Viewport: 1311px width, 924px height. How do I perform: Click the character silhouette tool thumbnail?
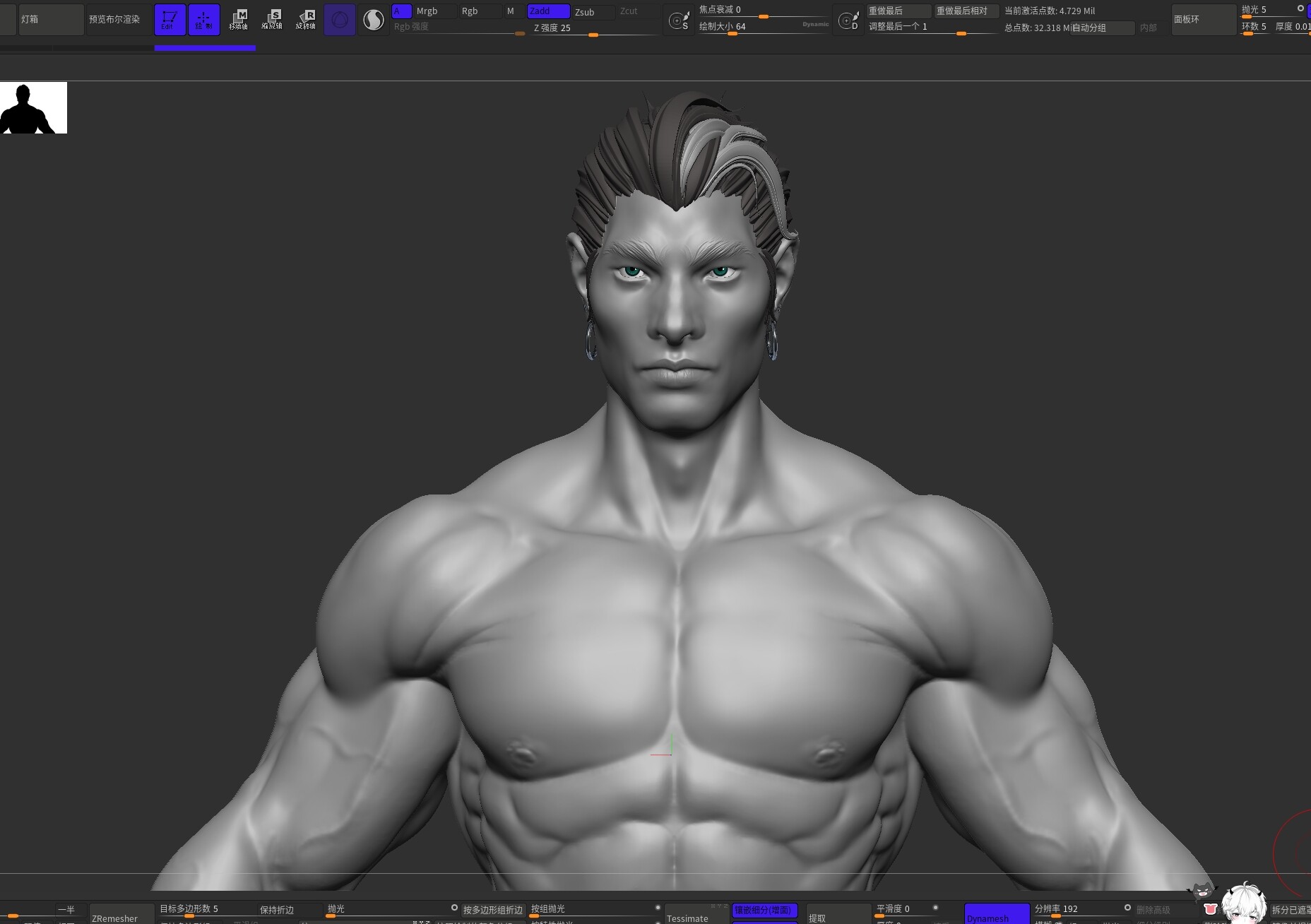(x=33, y=107)
